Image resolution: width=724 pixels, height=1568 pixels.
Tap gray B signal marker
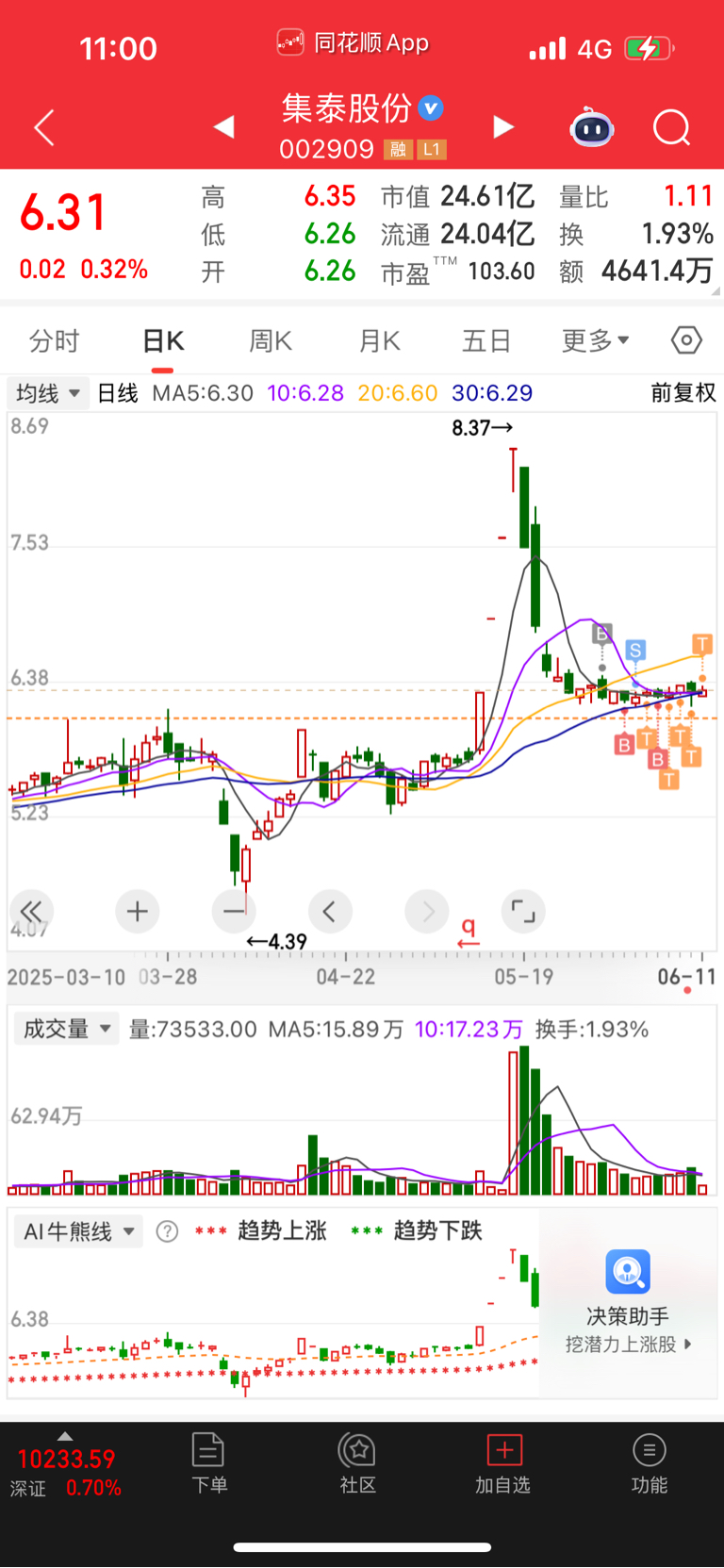click(602, 633)
